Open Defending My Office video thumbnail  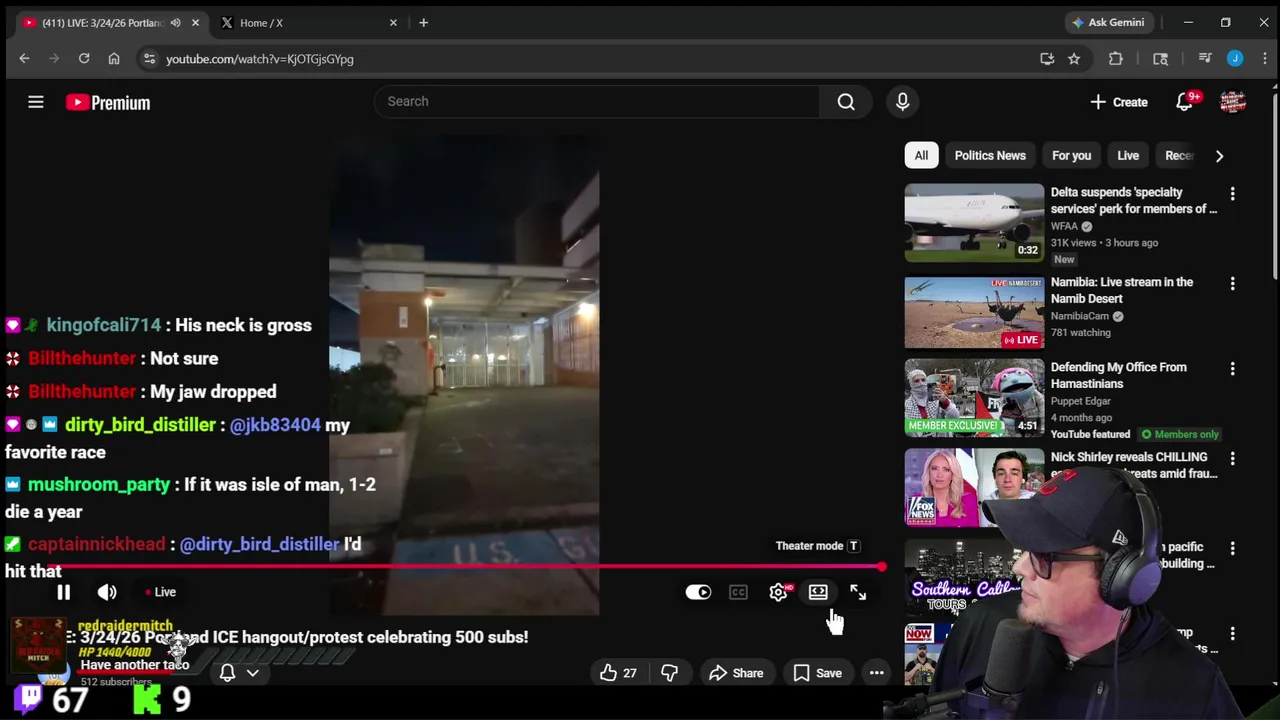click(974, 397)
